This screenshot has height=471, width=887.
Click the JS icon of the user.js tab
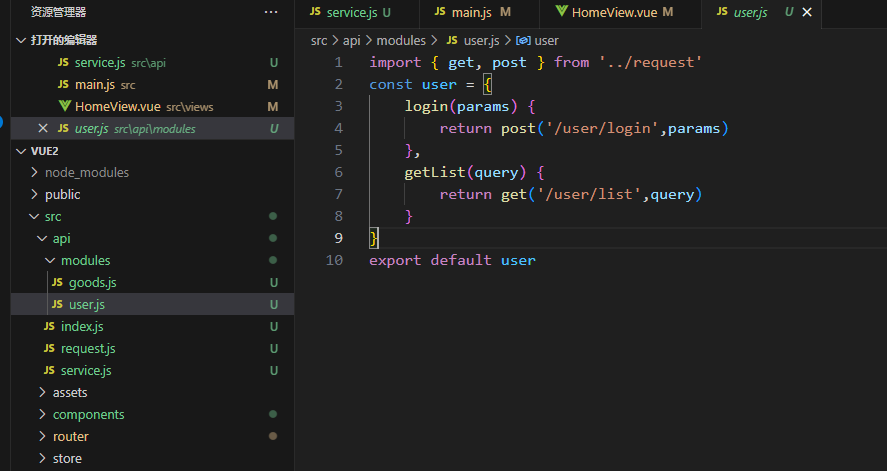click(x=722, y=12)
